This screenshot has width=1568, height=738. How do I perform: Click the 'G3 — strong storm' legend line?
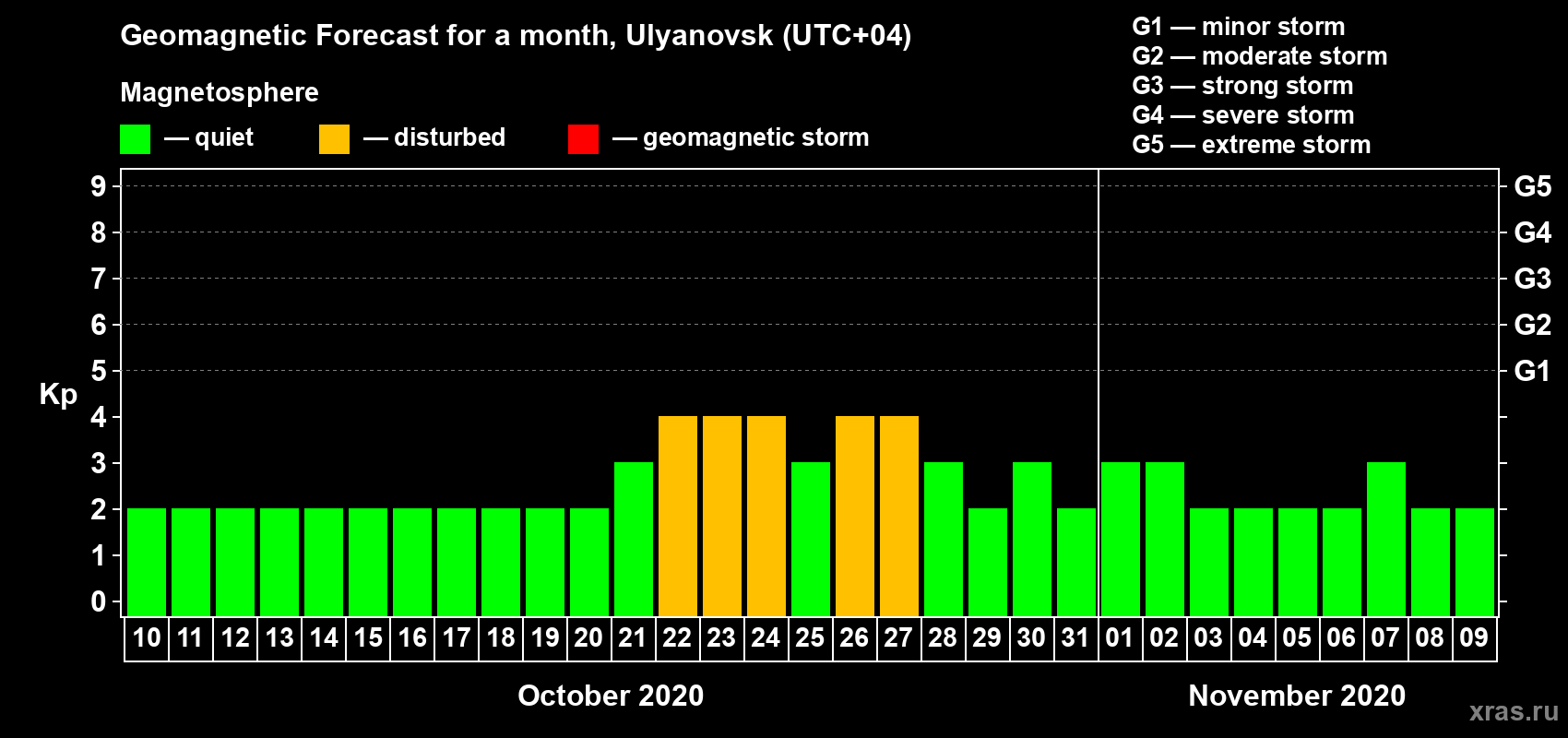[x=1242, y=86]
